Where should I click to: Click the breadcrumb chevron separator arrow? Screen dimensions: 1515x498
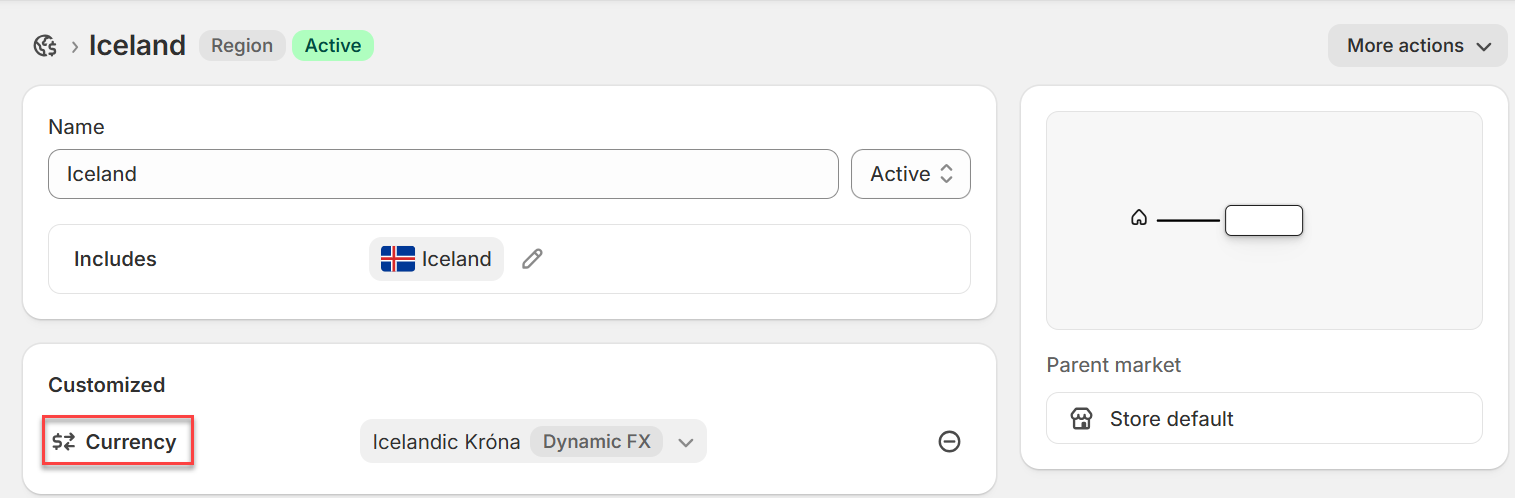coord(74,46)
